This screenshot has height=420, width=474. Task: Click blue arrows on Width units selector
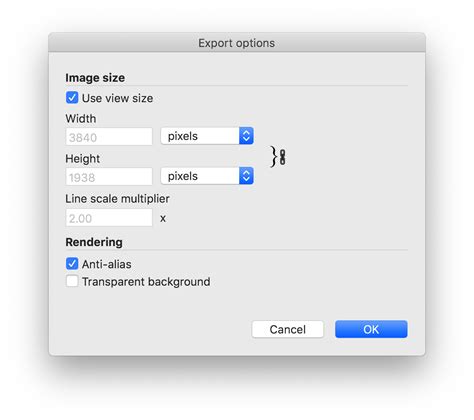click(246, 136)
